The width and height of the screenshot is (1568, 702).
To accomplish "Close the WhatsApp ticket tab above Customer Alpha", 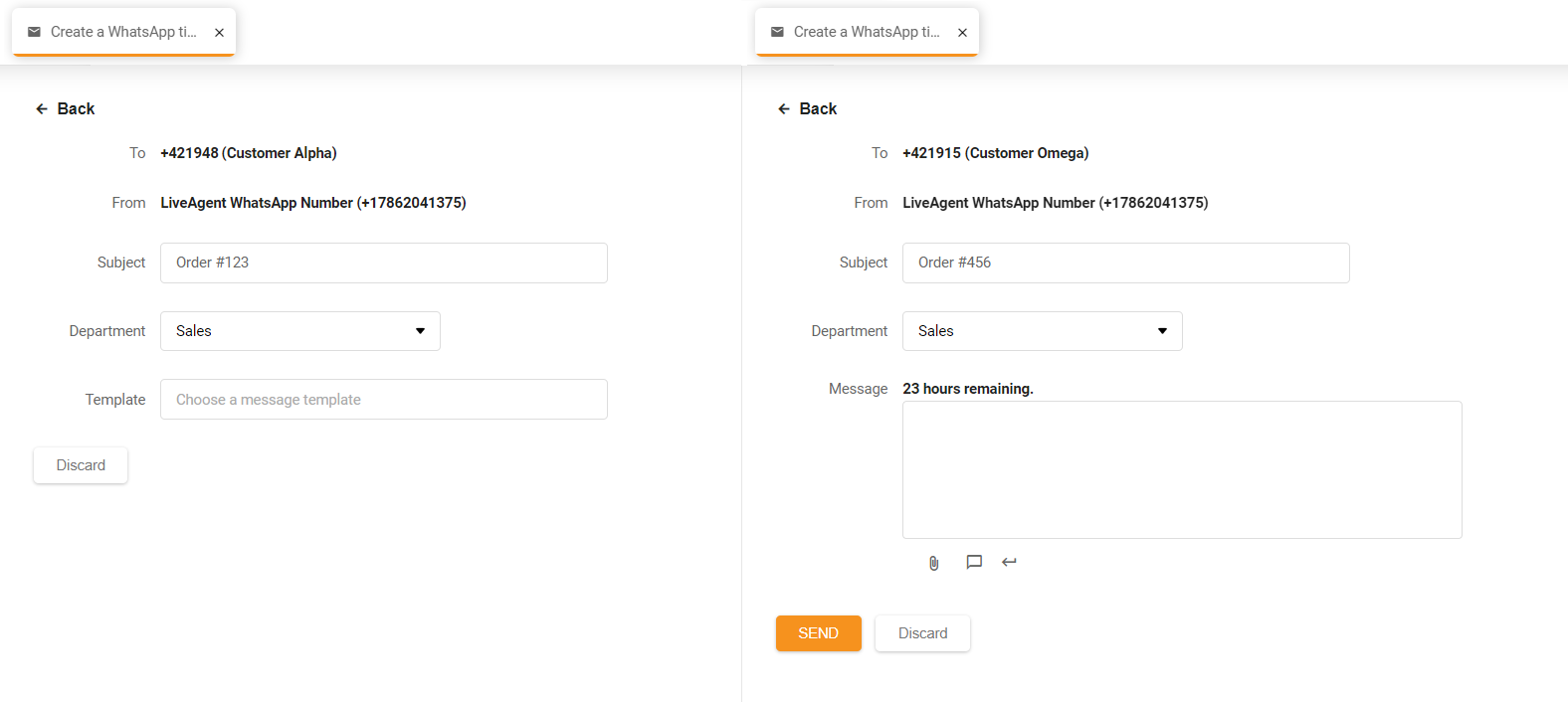I will (x=219, y=33).
